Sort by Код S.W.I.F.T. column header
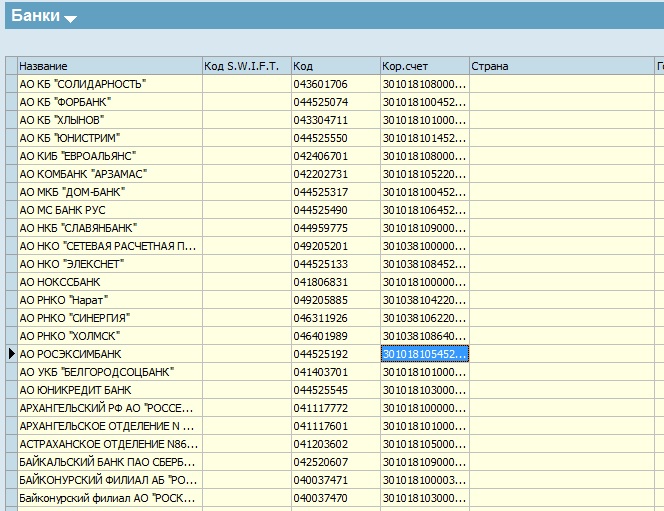The height and width of the screenshot is (511, 664). click(247, 66)
